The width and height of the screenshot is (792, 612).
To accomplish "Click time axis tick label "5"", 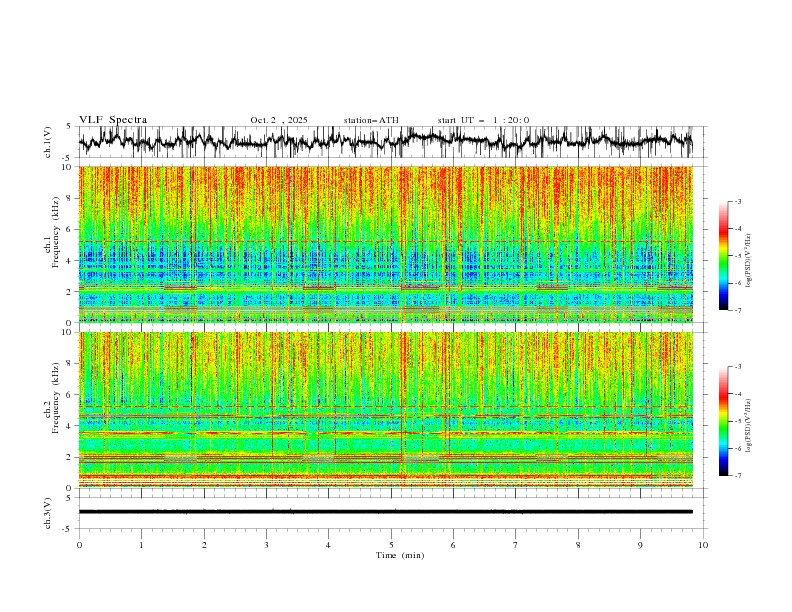I will point(391,545).
